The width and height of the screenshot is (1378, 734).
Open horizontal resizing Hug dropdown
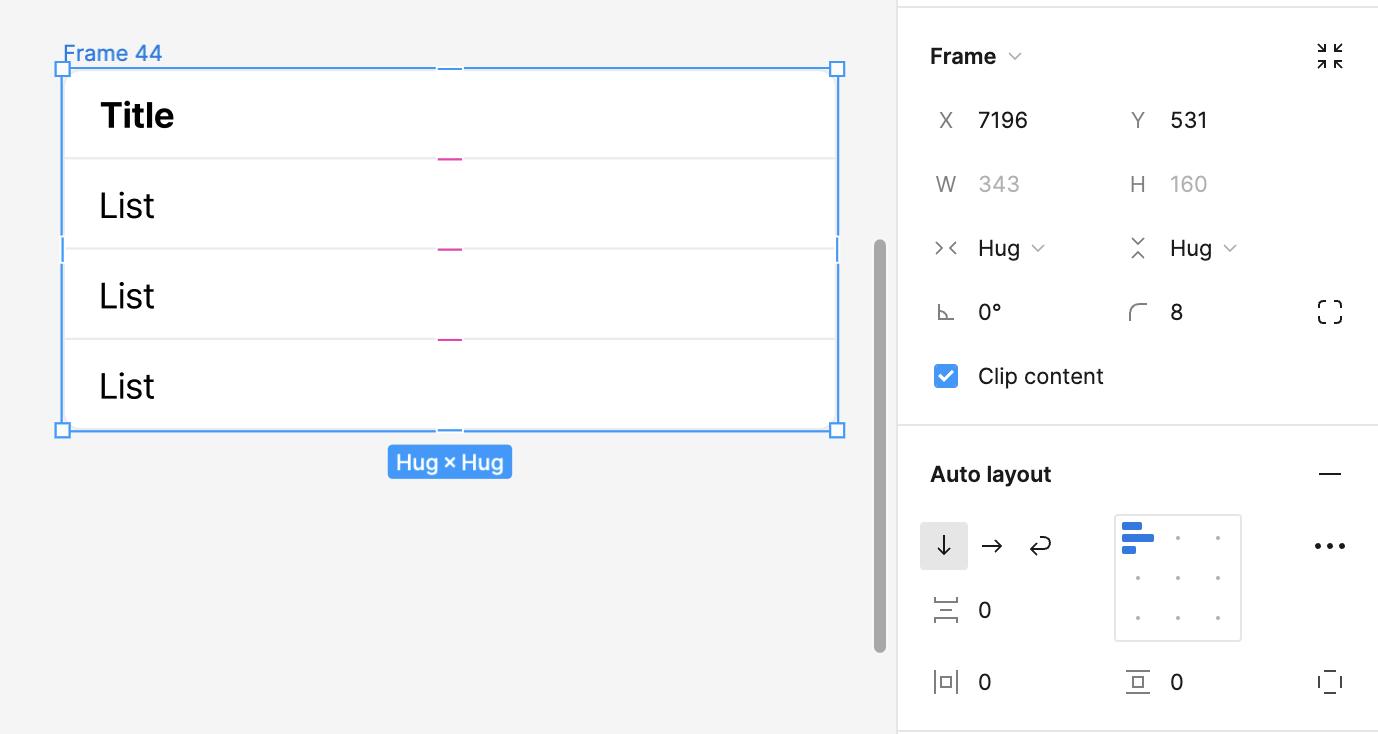pos(1010,249)
